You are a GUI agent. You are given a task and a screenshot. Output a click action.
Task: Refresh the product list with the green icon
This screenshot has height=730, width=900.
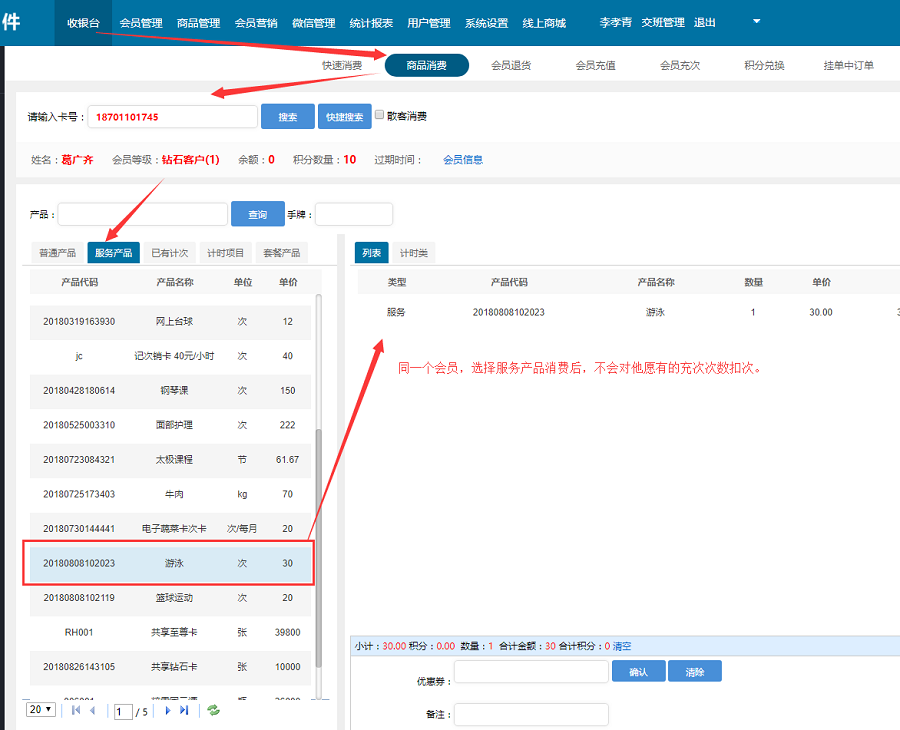212,711
